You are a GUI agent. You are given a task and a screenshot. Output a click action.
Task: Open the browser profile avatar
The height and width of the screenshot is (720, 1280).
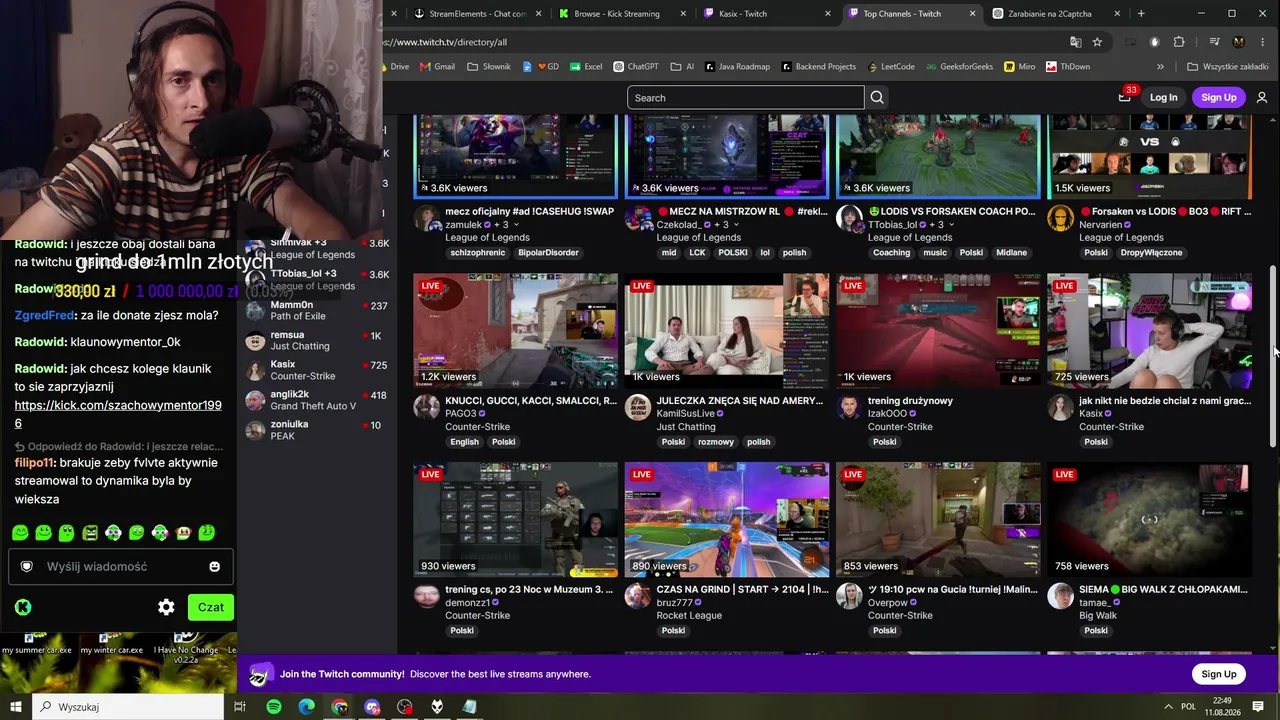(1239, 42)
